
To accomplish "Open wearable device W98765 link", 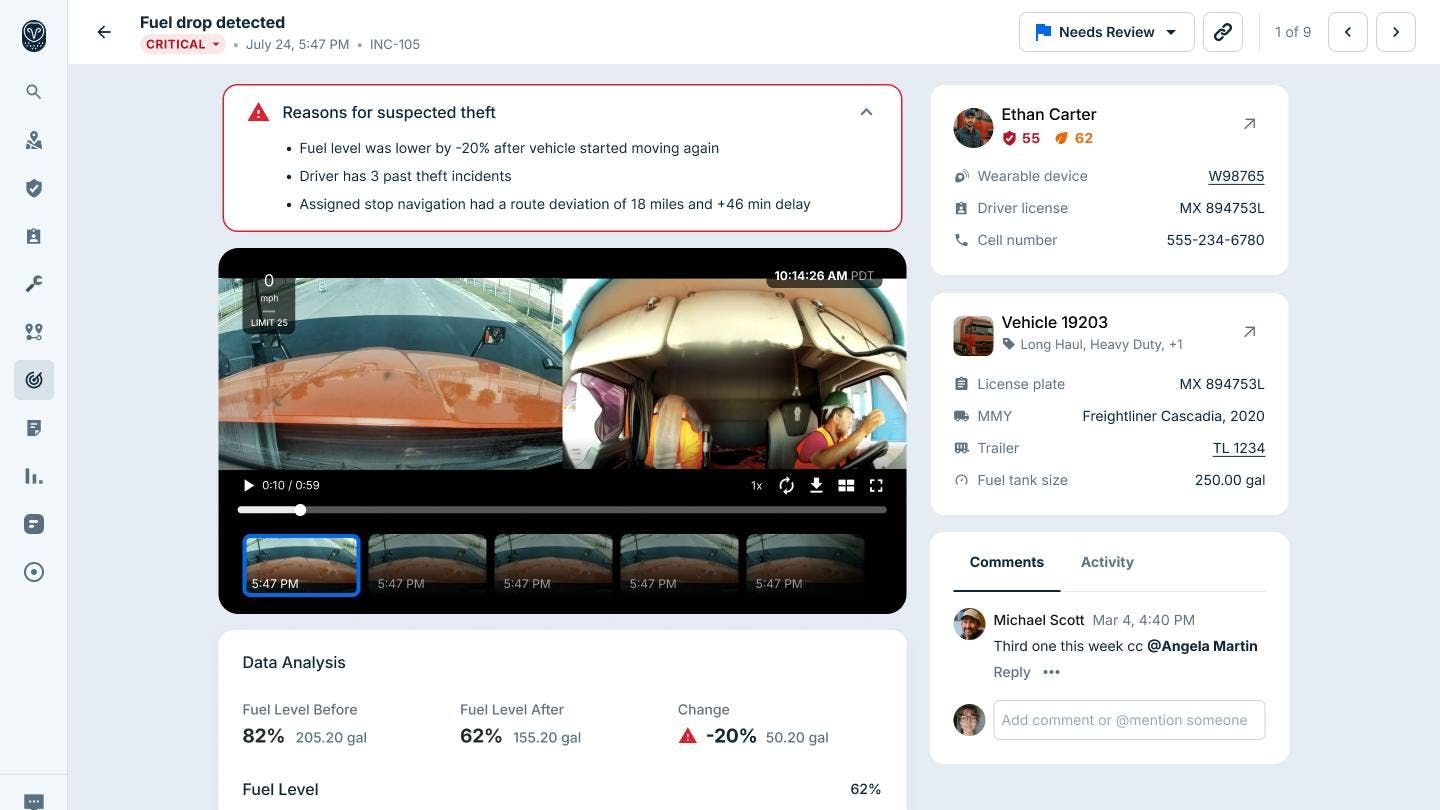I will point(1236,176).
